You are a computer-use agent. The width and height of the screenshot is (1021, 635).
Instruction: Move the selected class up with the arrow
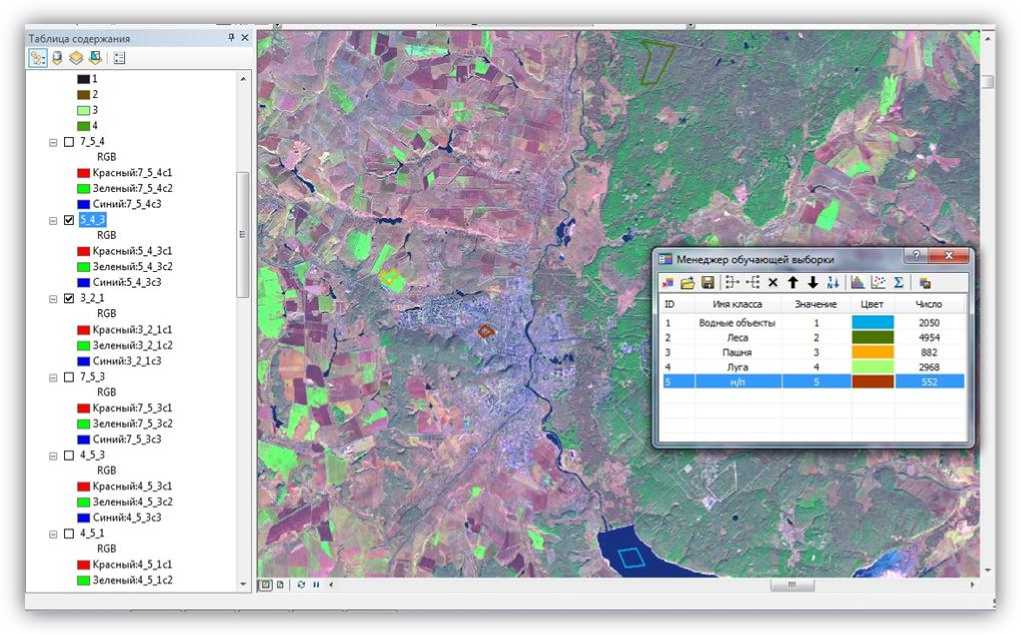792,283
